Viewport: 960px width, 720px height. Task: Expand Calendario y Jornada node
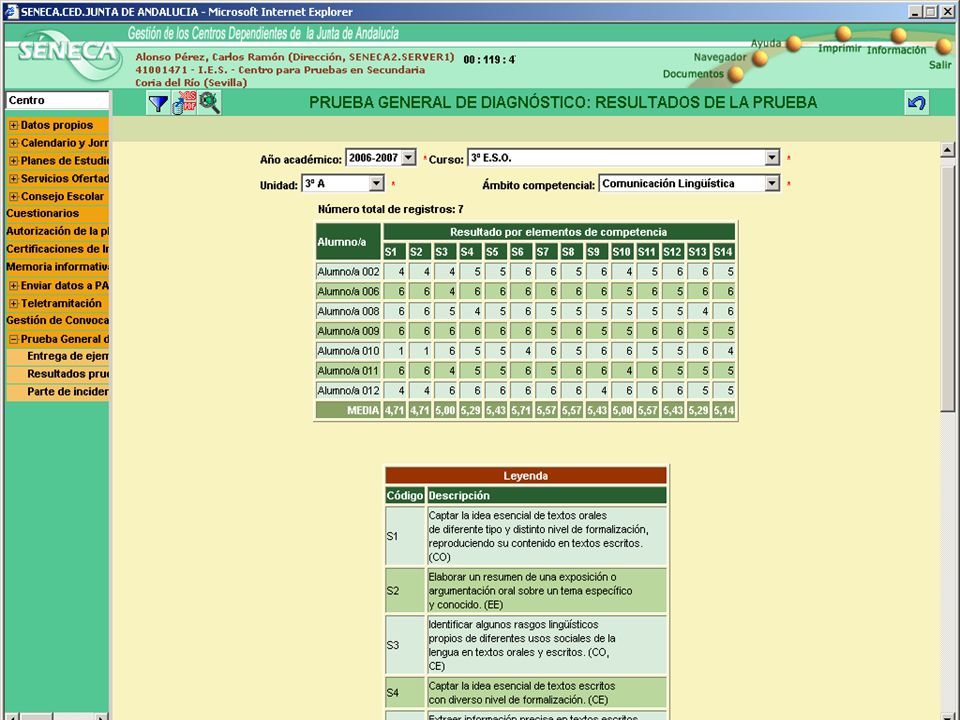point(13,143)
